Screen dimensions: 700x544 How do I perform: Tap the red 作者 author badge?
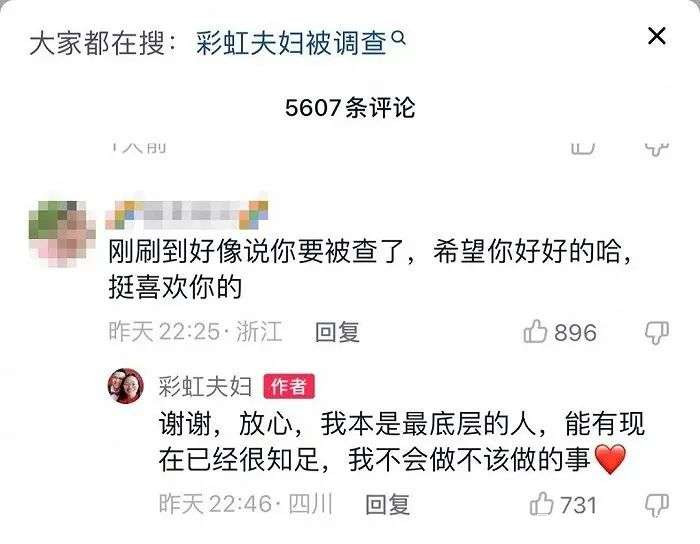tap(289, 386)
